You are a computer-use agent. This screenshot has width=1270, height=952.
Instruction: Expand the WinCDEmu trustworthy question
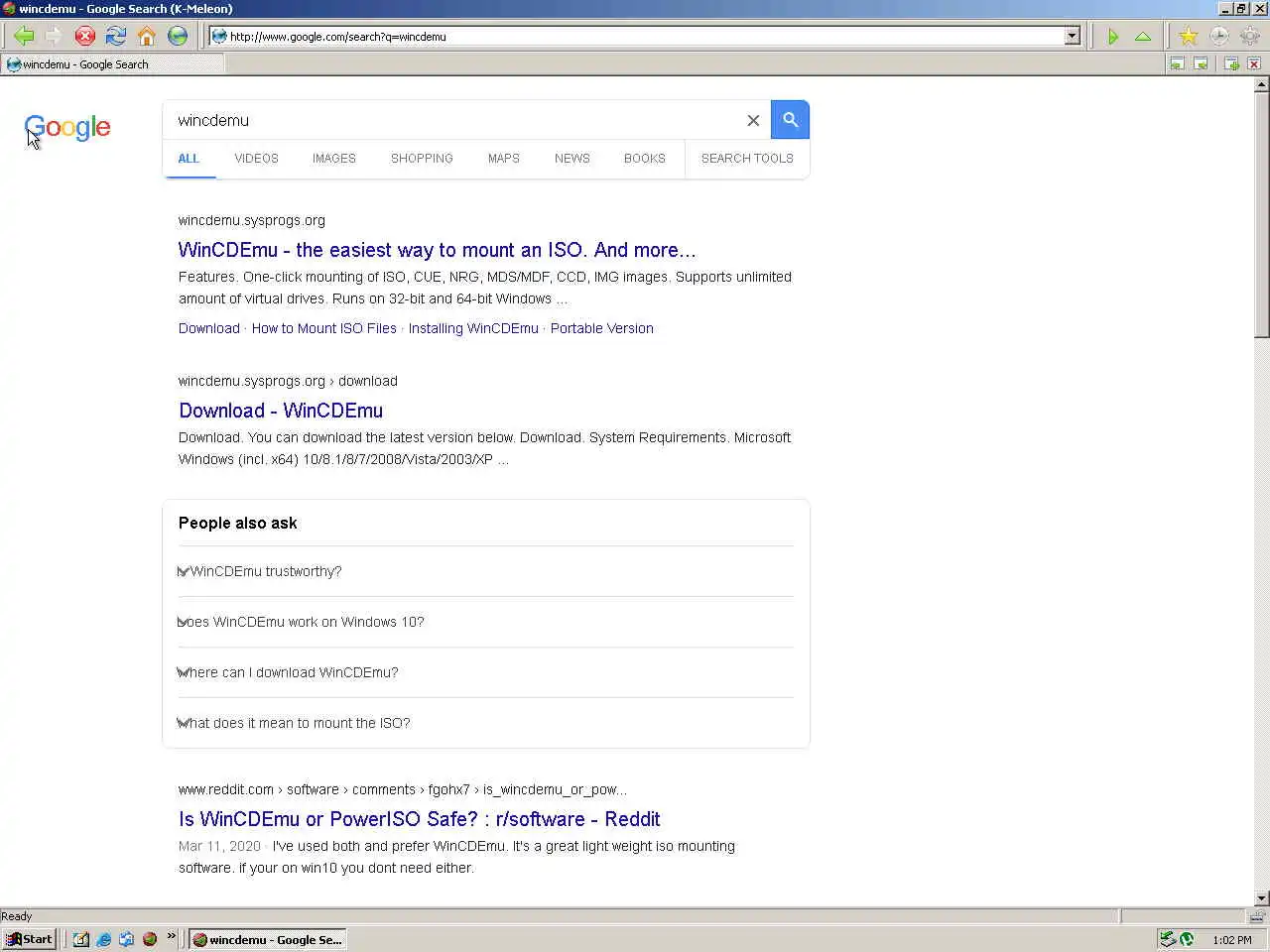(486, 571)
